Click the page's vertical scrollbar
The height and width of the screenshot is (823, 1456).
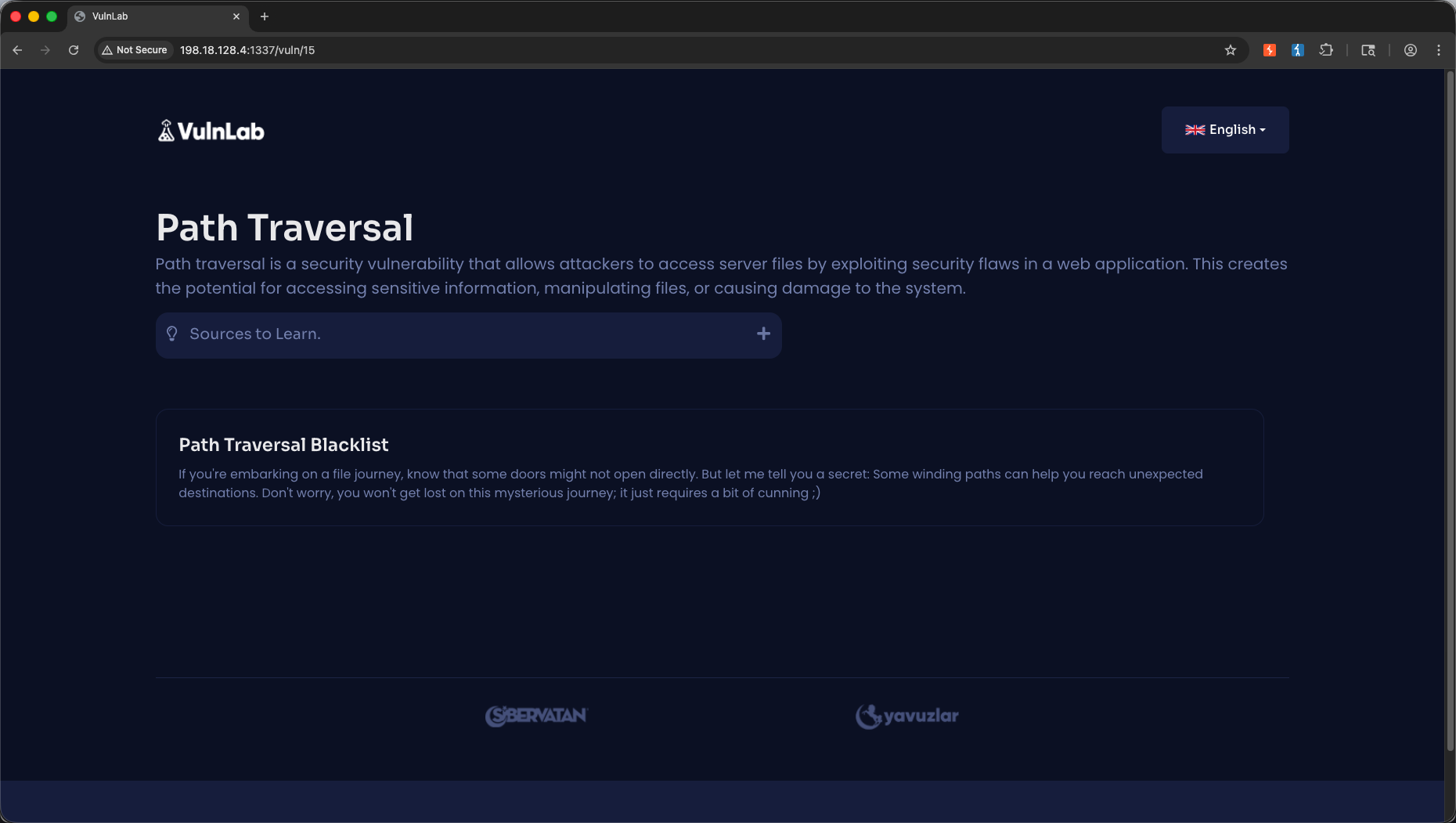[x=1450, y=411]
